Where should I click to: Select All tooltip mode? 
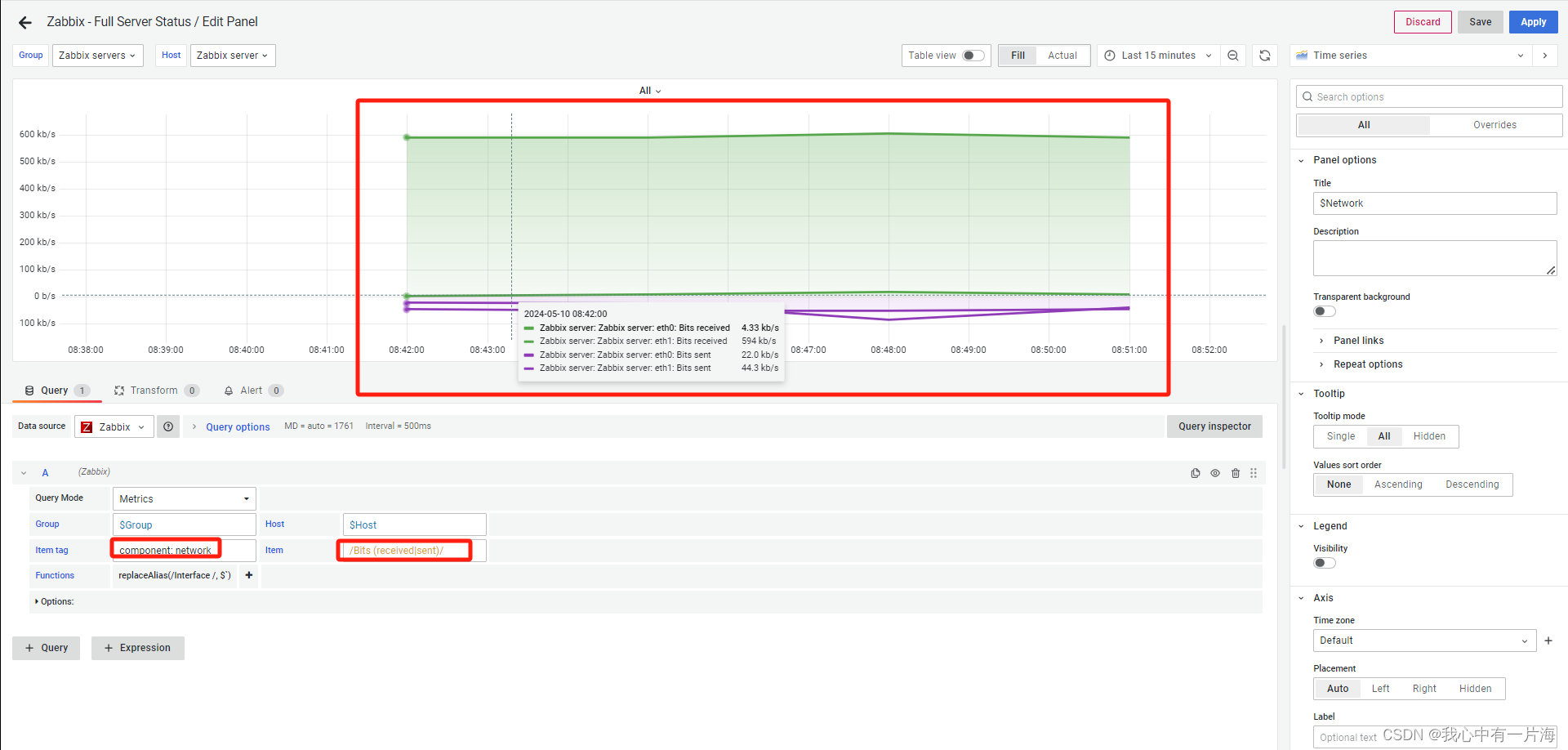[1384, 436]
